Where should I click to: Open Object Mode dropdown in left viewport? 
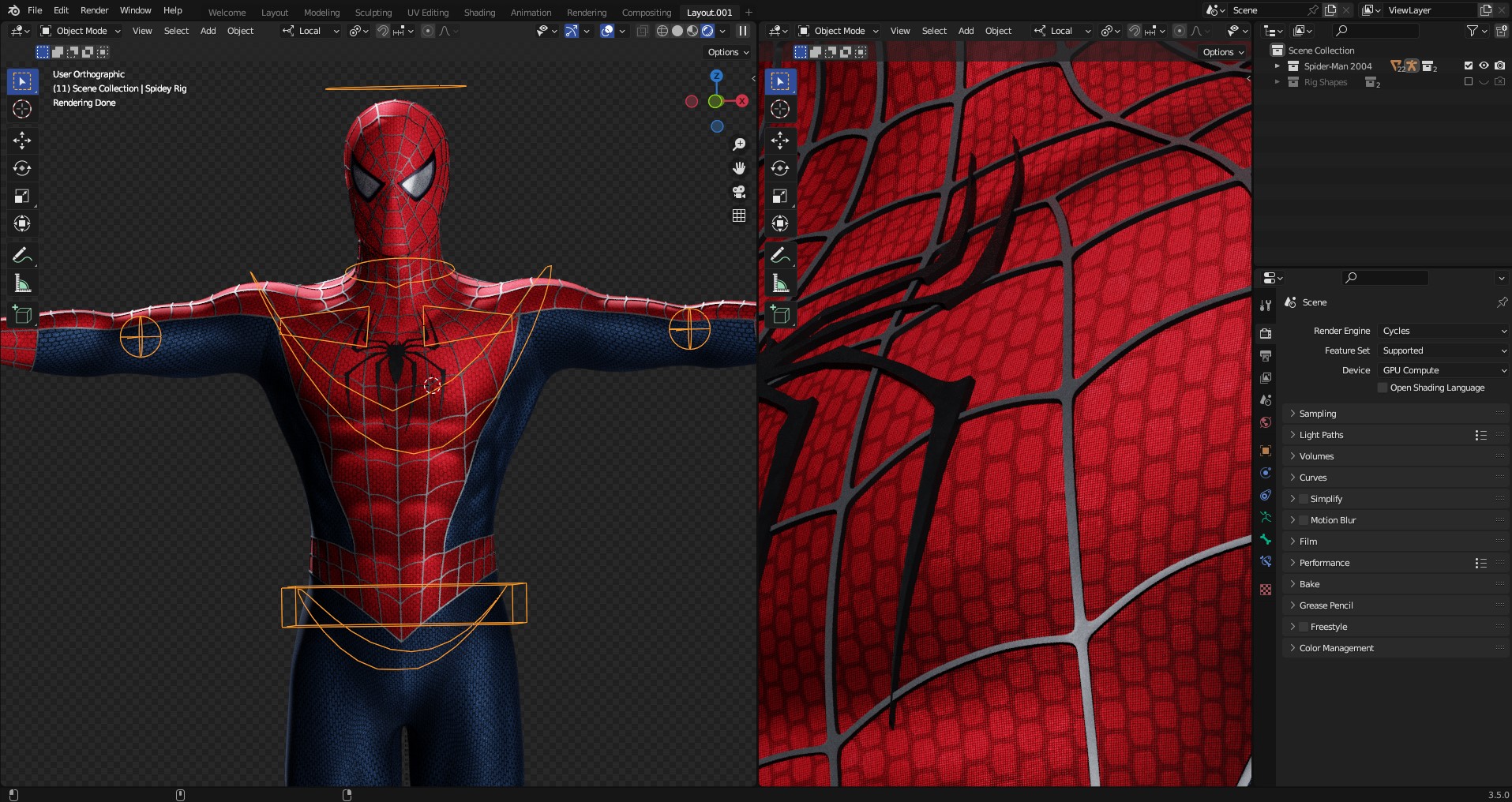coord(81,31)
